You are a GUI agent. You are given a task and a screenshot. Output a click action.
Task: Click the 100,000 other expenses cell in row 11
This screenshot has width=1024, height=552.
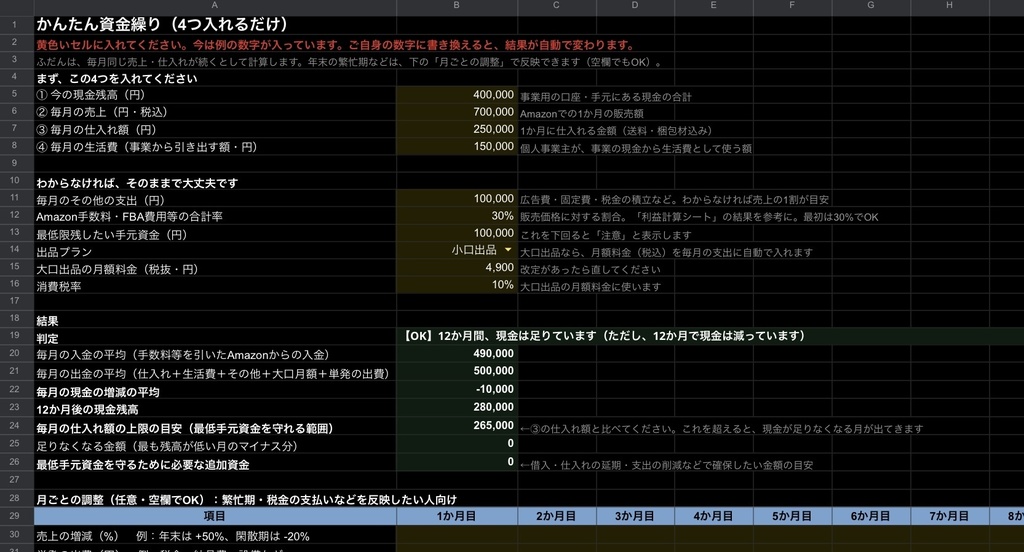point(456,199)
